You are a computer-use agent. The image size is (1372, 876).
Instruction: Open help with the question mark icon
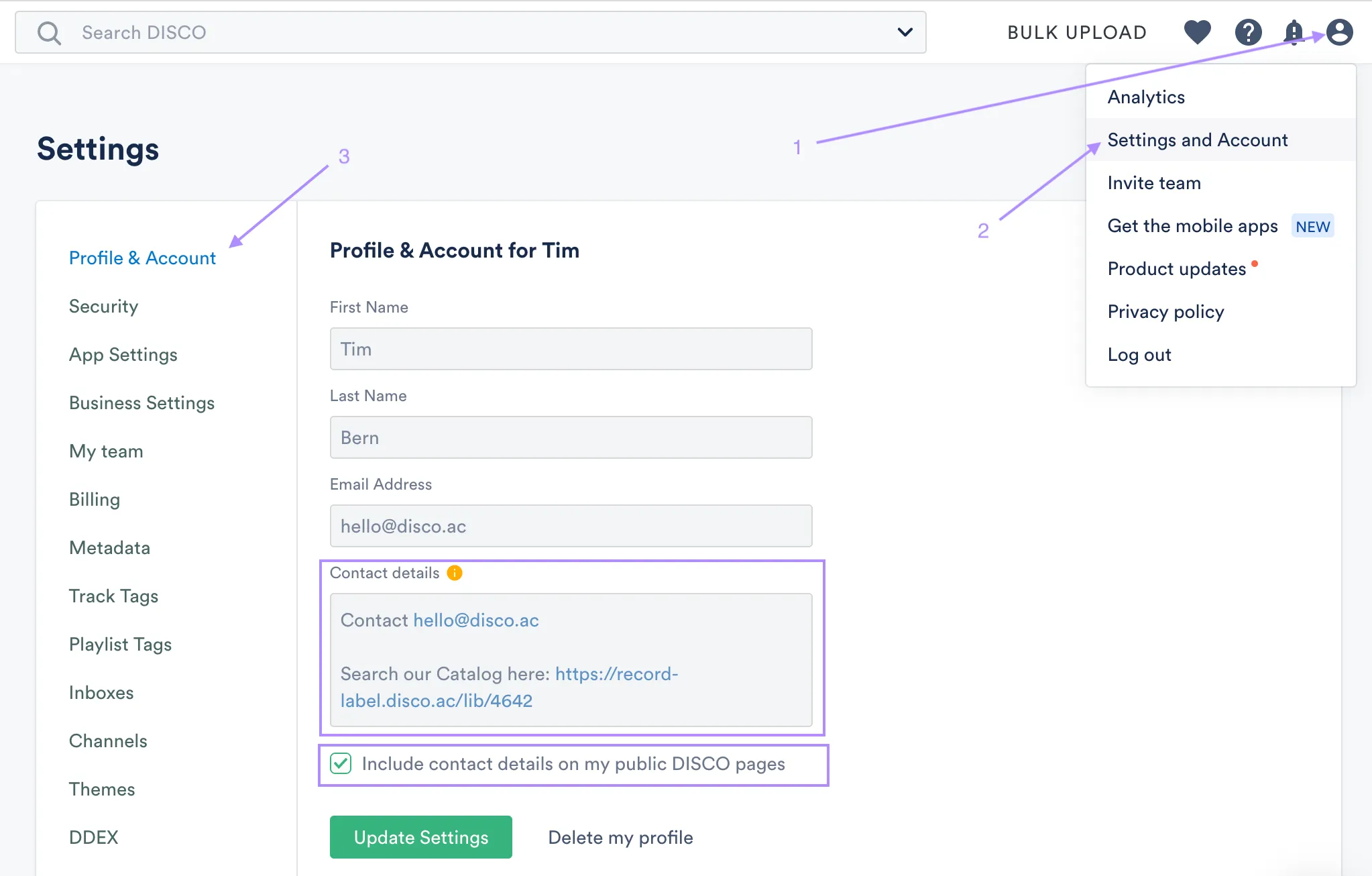click(1248, 32)
